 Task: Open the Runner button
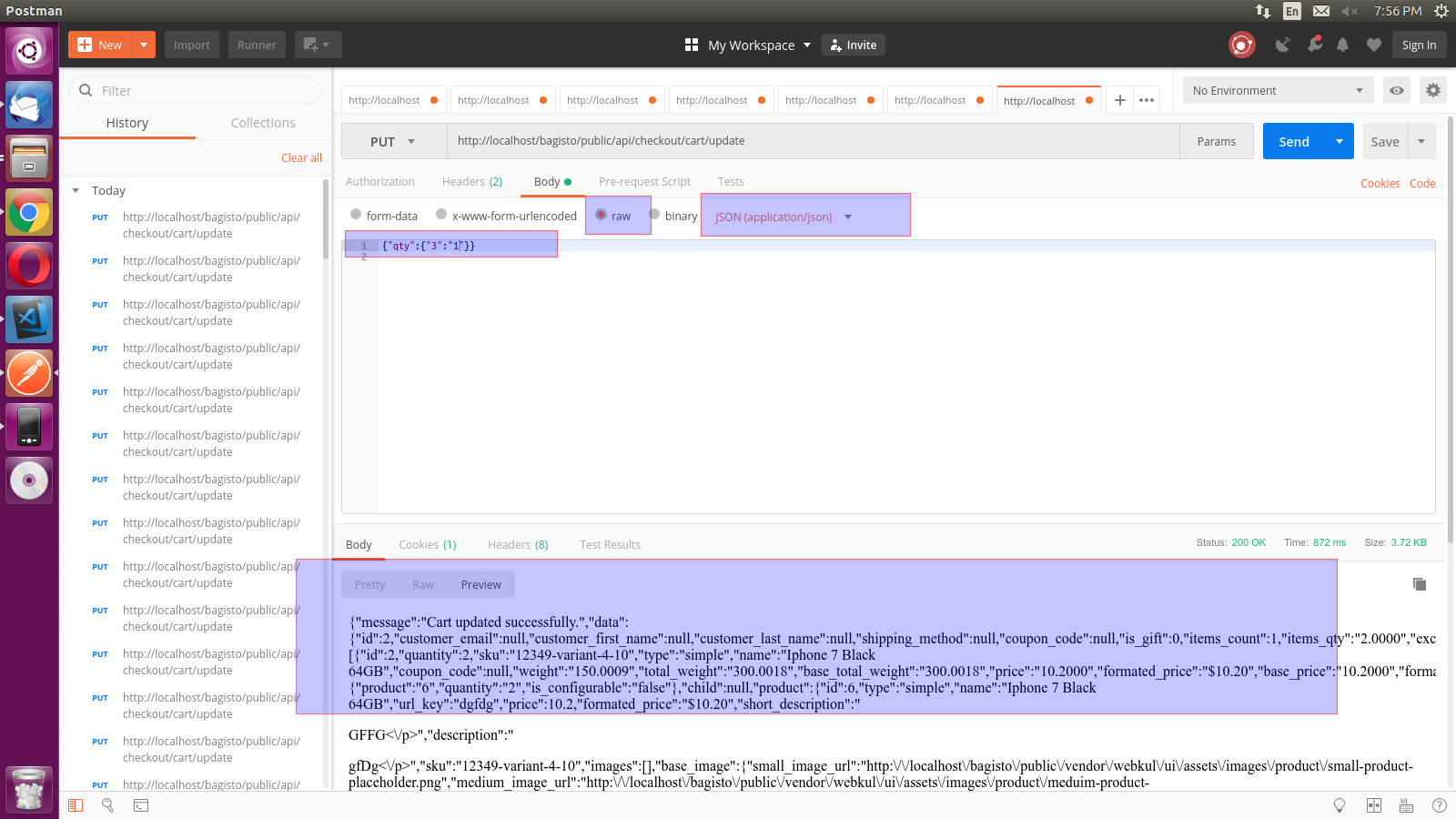tap(257, 45)
